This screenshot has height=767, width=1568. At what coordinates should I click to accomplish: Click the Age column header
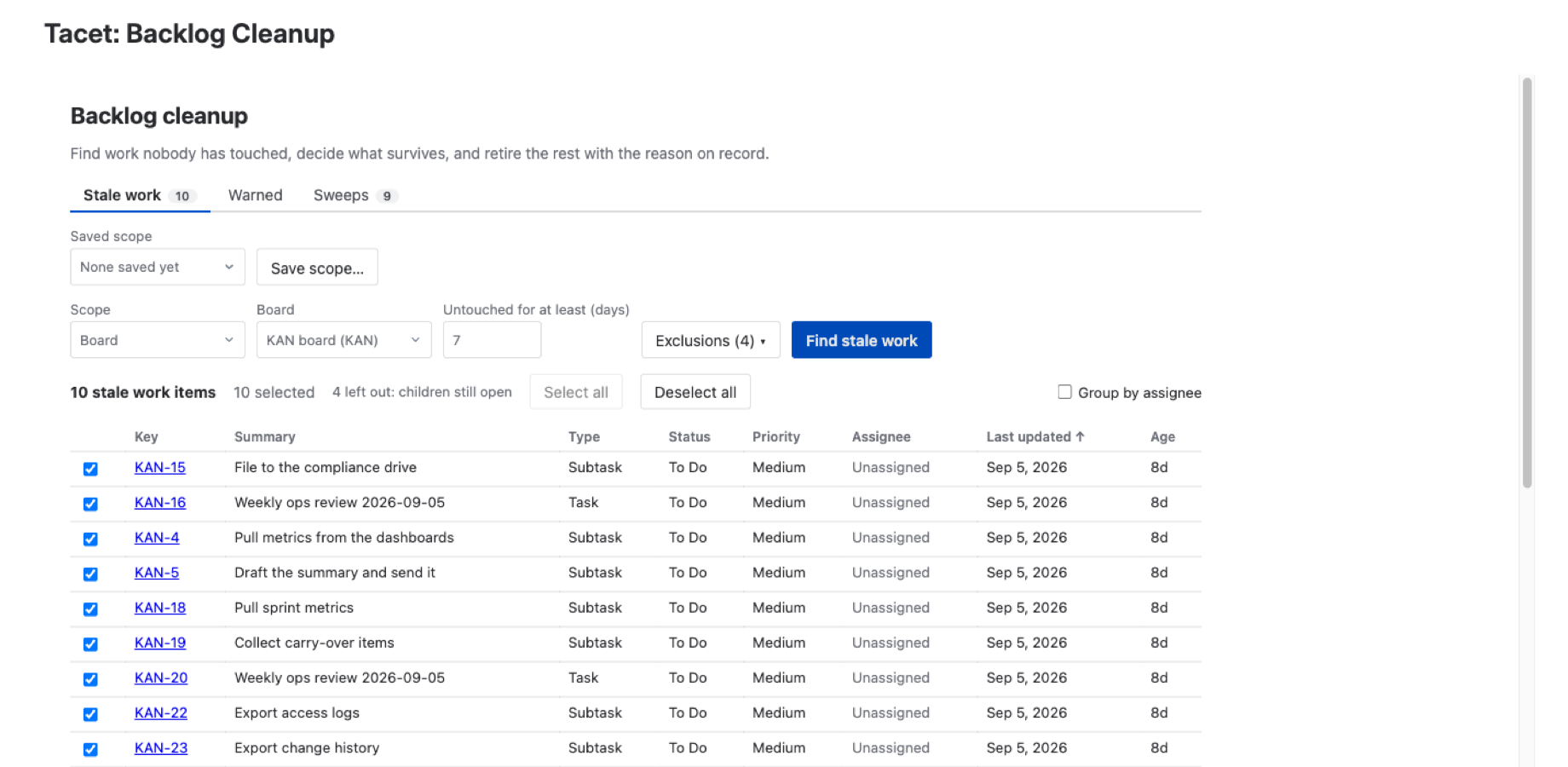tap(1162, 436)
